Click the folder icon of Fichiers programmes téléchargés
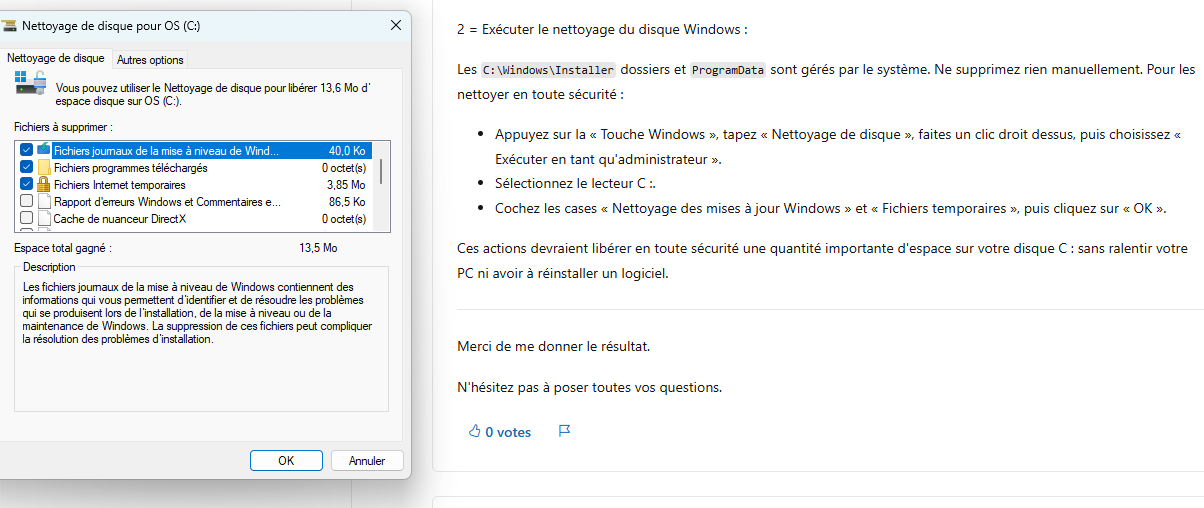The image size is (1204, 508). coord(44,167)
